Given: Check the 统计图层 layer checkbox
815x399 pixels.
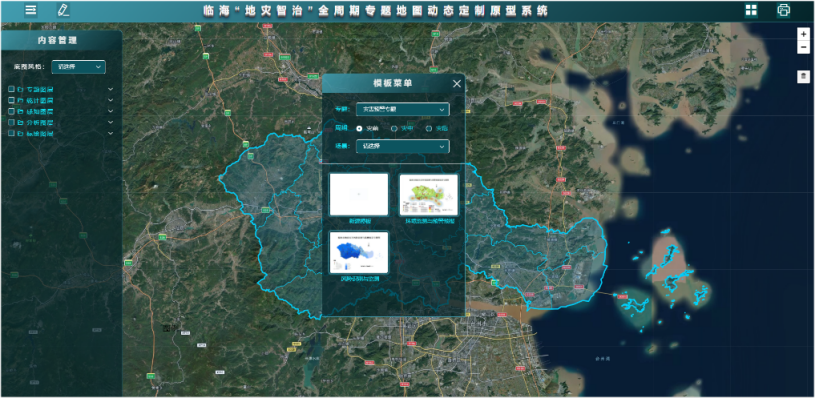Looking at the screenshot, I should [x=12, y=100].
